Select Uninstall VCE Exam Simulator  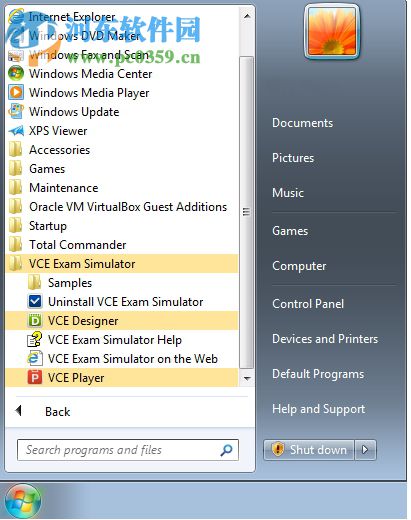(x=122, y=301)
